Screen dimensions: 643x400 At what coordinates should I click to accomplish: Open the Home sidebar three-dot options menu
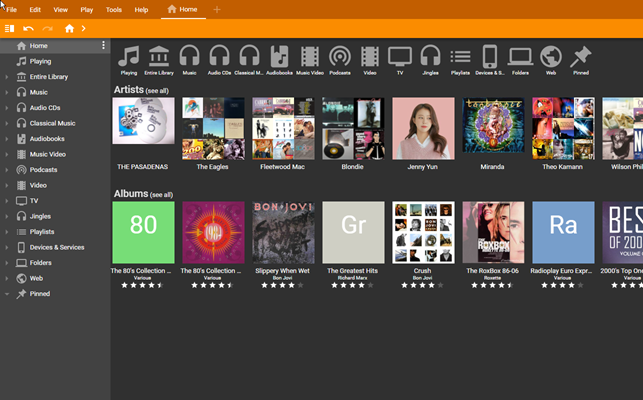pyautogui.click(x=103, y=46)
